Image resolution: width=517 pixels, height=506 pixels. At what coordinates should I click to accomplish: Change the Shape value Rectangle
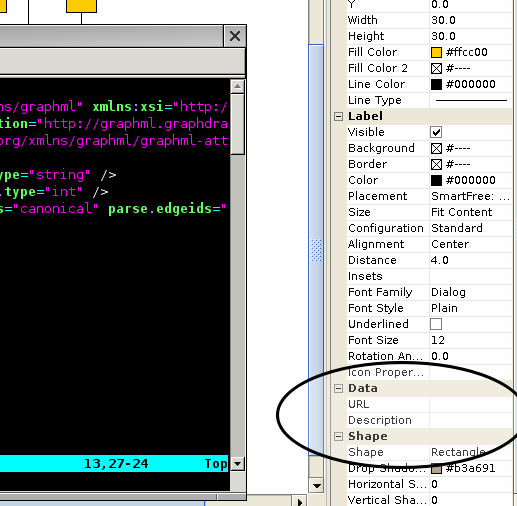471,452
